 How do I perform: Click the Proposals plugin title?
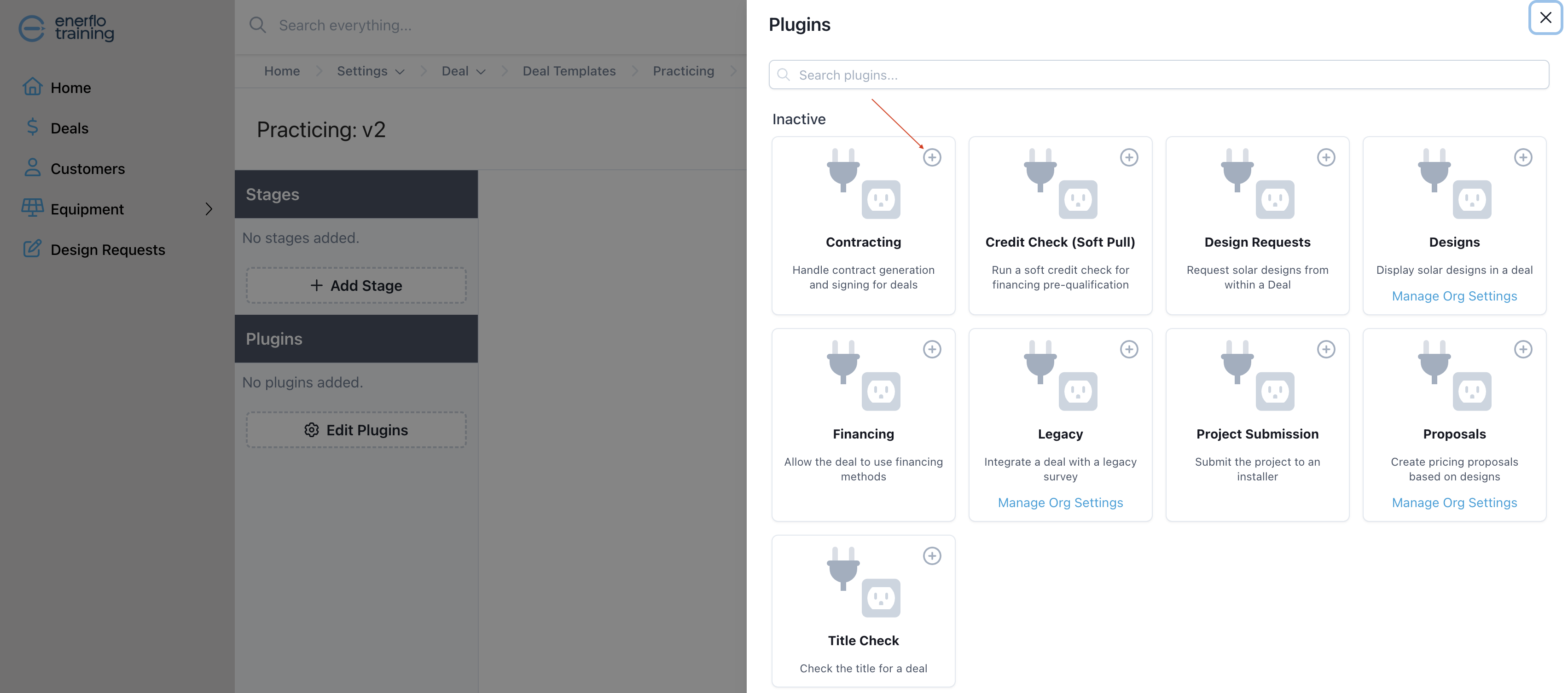[x=1454, y=434]
